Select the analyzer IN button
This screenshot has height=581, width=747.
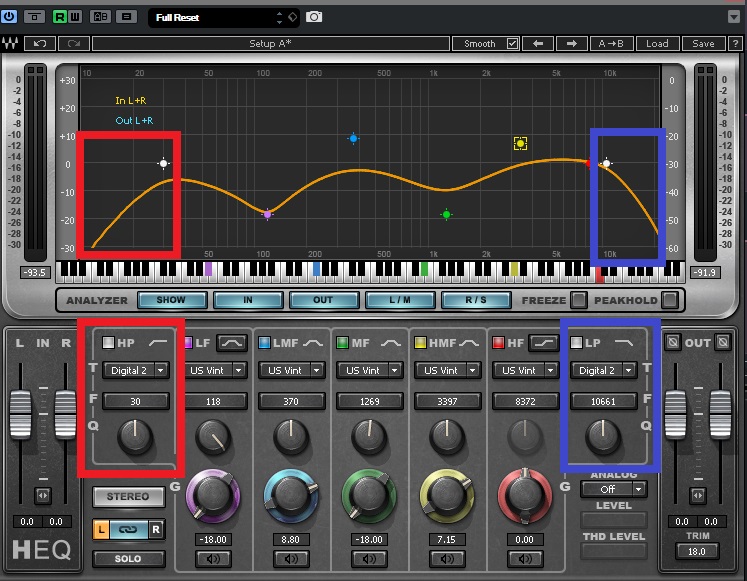[248, 300]
